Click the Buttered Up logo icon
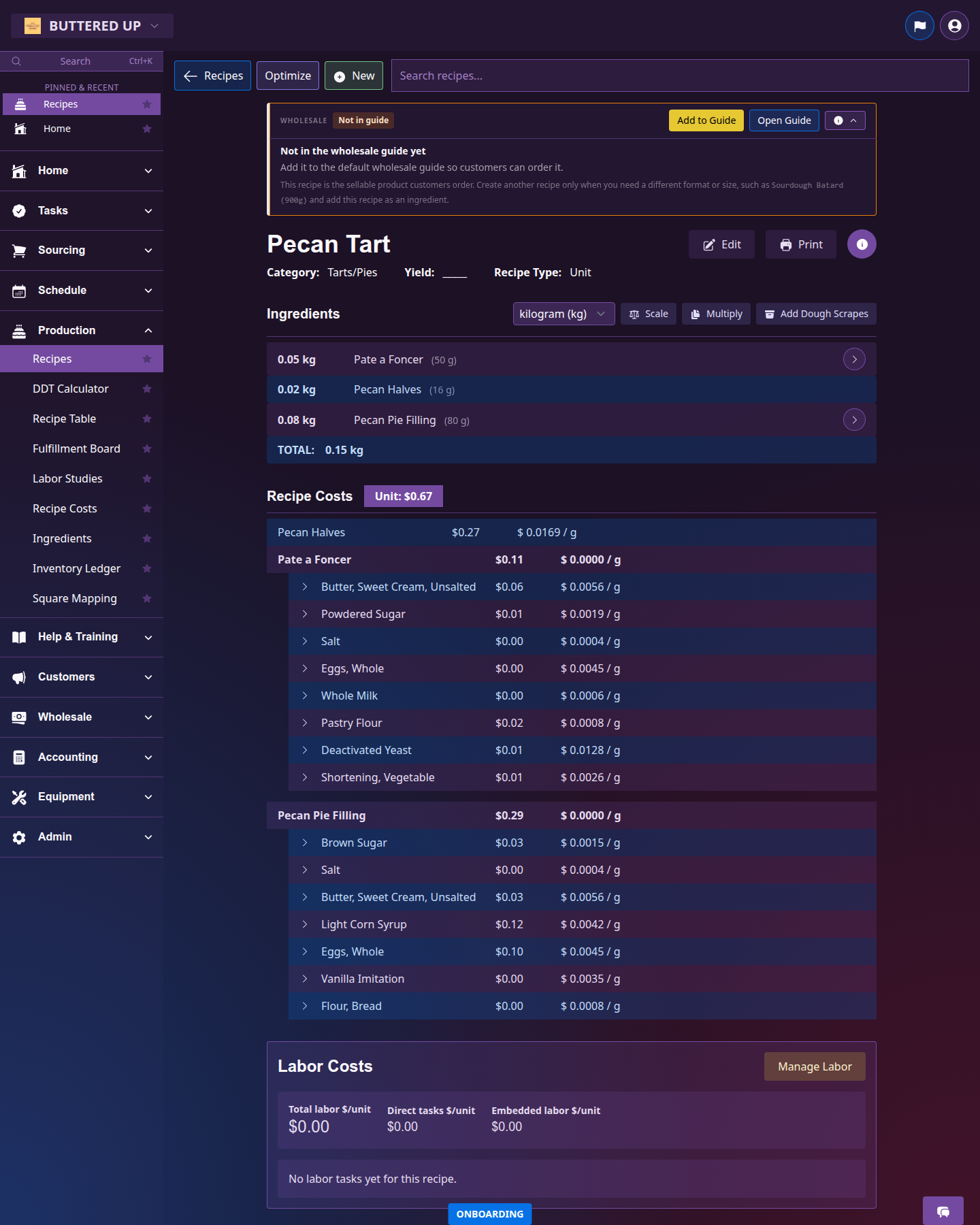Screen dimensions: 980x1225 click(33, 26)
